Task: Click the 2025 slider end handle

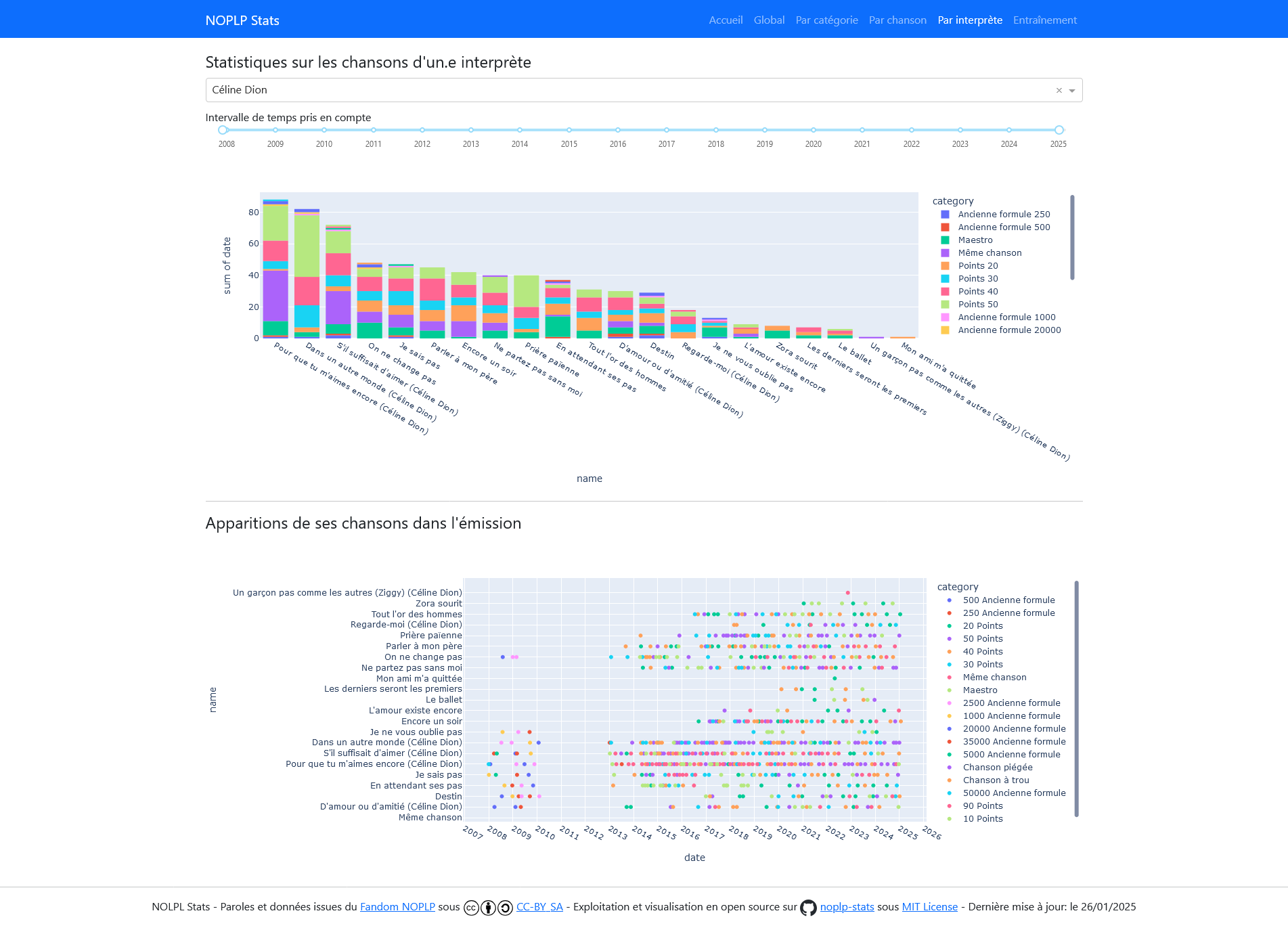Action: pos(1059,130)
